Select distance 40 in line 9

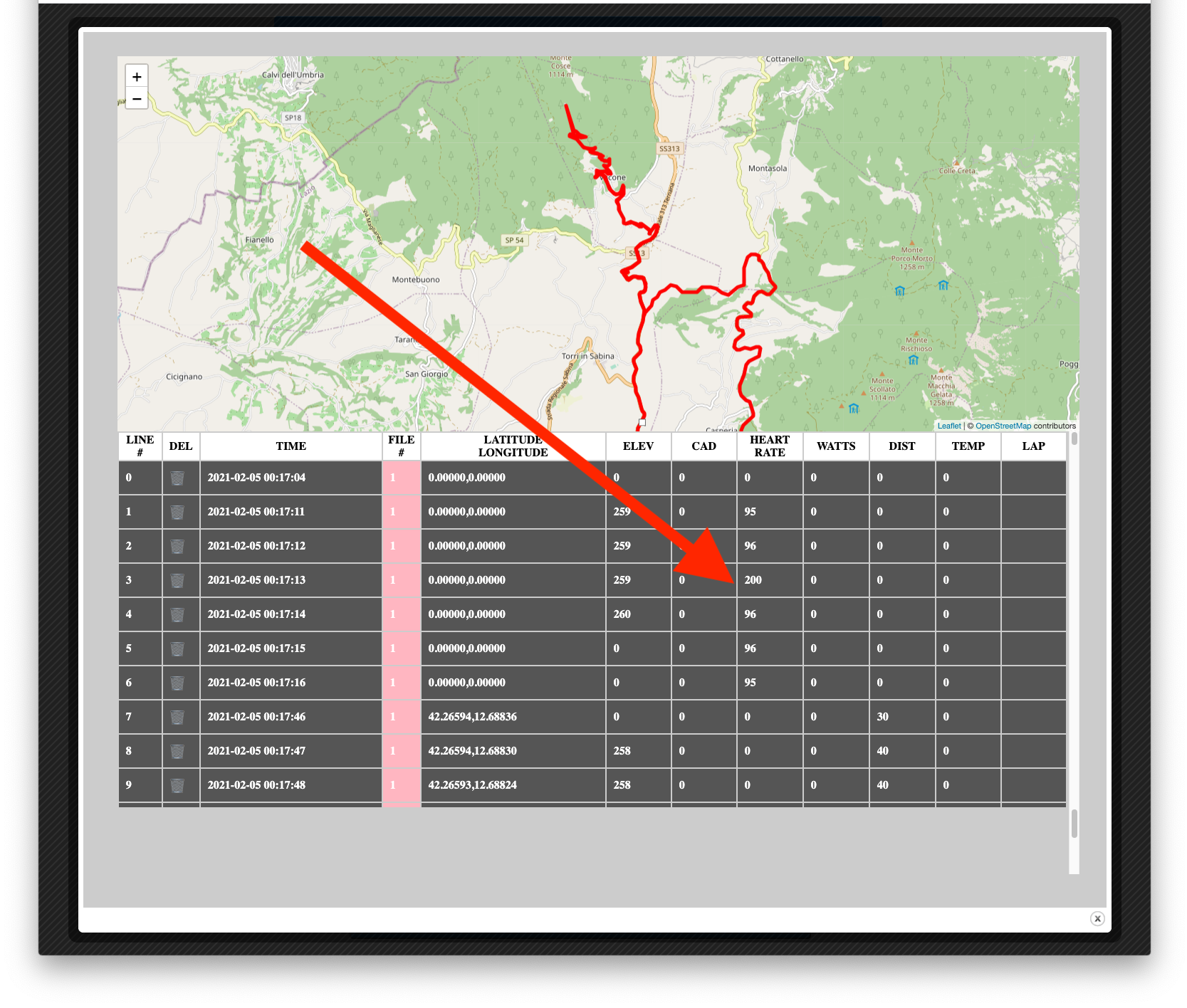click(883, 785)
